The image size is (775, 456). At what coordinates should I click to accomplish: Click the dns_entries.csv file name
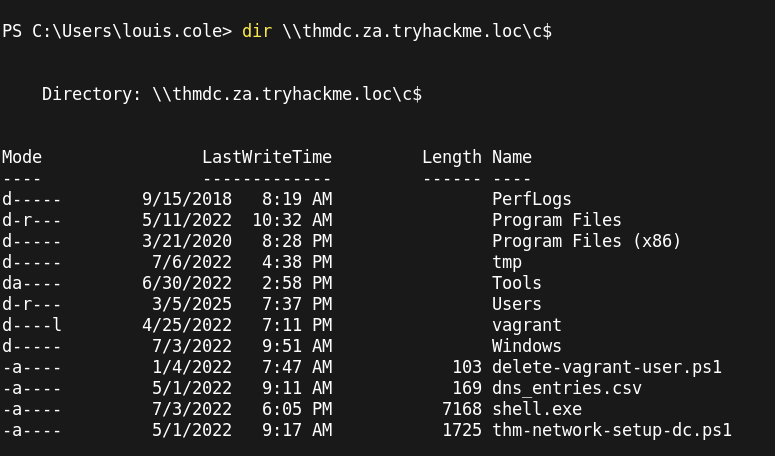click(566, 388)
